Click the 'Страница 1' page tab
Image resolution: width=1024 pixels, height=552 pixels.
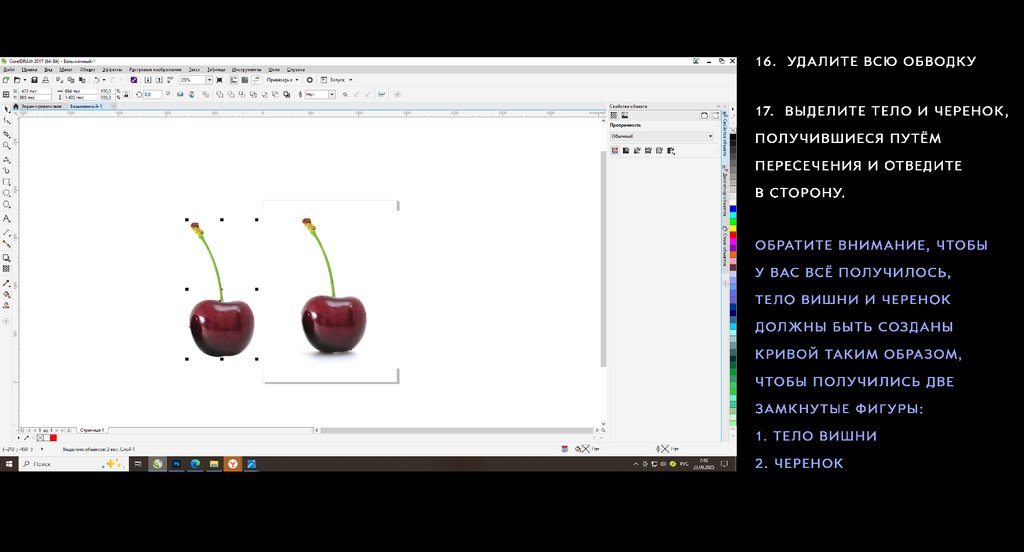(92, 429)
